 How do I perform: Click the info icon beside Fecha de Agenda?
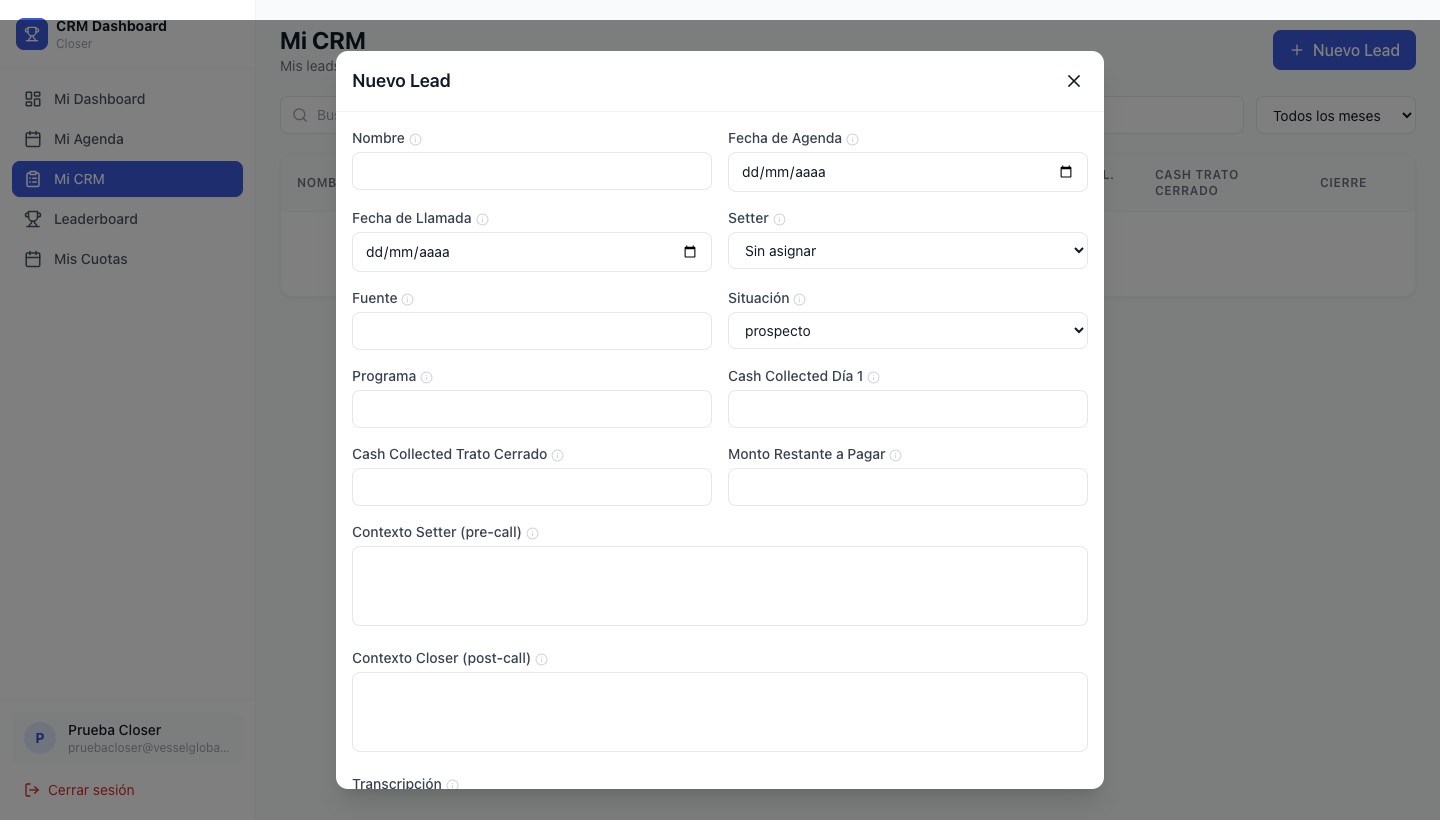853,139
